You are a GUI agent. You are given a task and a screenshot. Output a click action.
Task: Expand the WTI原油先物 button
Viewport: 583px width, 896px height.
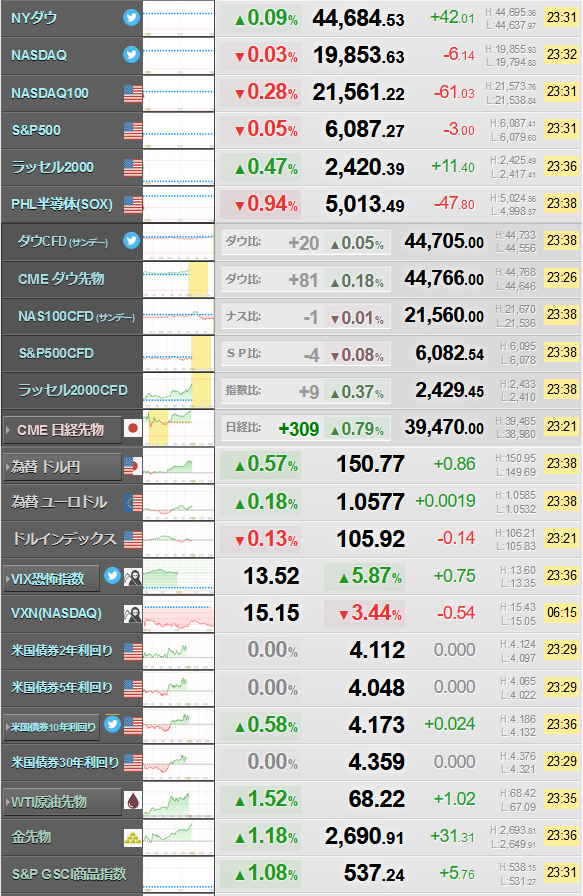click(62, 802)
